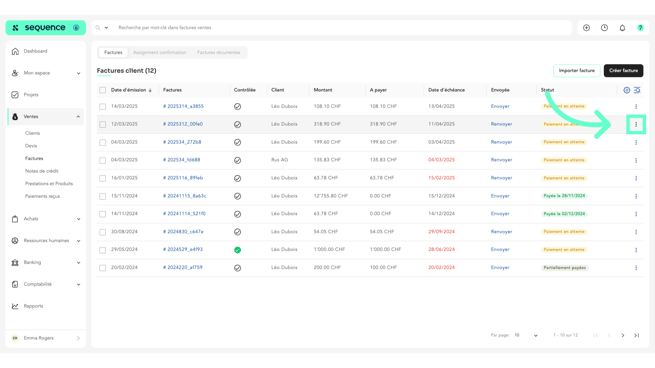Open the notifications bell icon
The width and height of the screenshot is (655, 368).
pyautogui.click(x=622, y=28)
